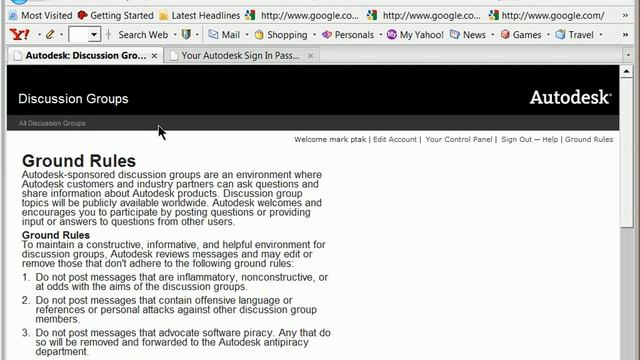Click the News icon in Yahoo toolbar
Image resolution: width=640 pixels, height=360 pixels.
pyautogui.click(x=455, y=35)
